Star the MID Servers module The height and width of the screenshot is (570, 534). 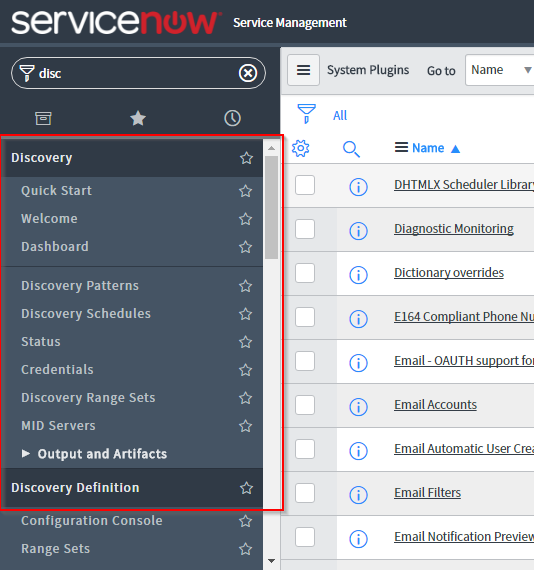[x=245, y=426]
